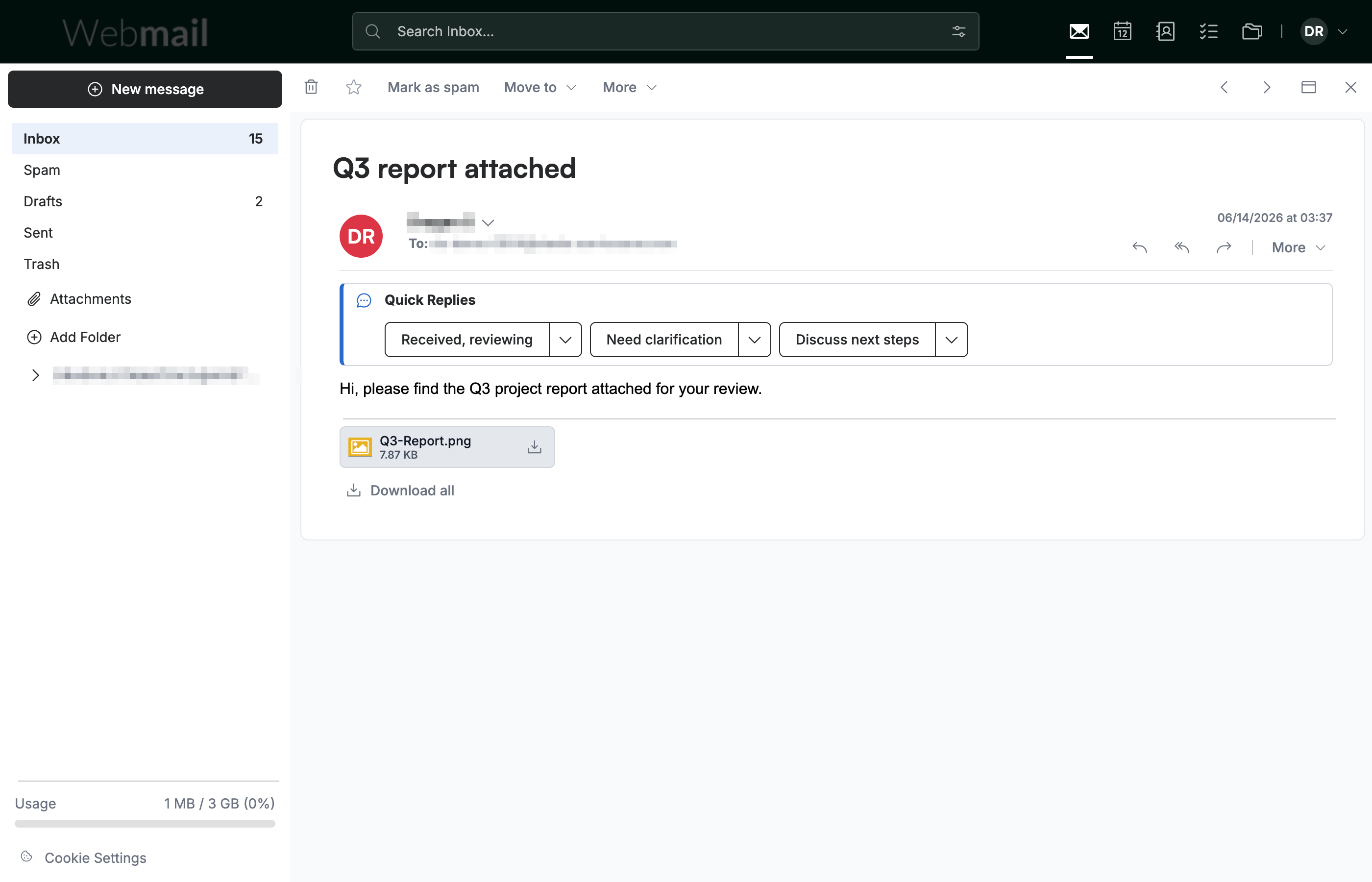Go to the previous message arrow
The height and width of the screenshot is (882, 1372).
[x=1224, y=87]
